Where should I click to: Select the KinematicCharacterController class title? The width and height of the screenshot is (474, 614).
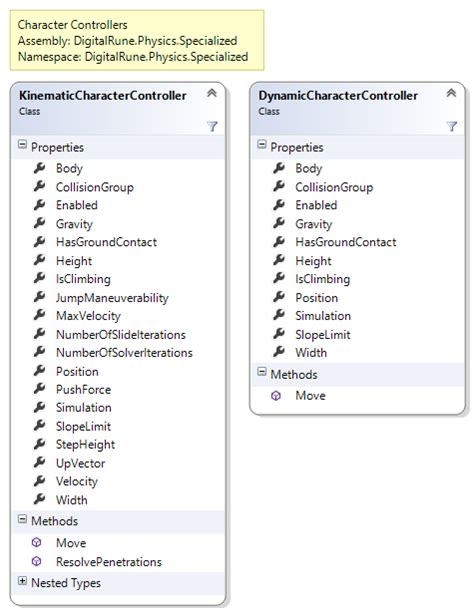coord(103,96)
